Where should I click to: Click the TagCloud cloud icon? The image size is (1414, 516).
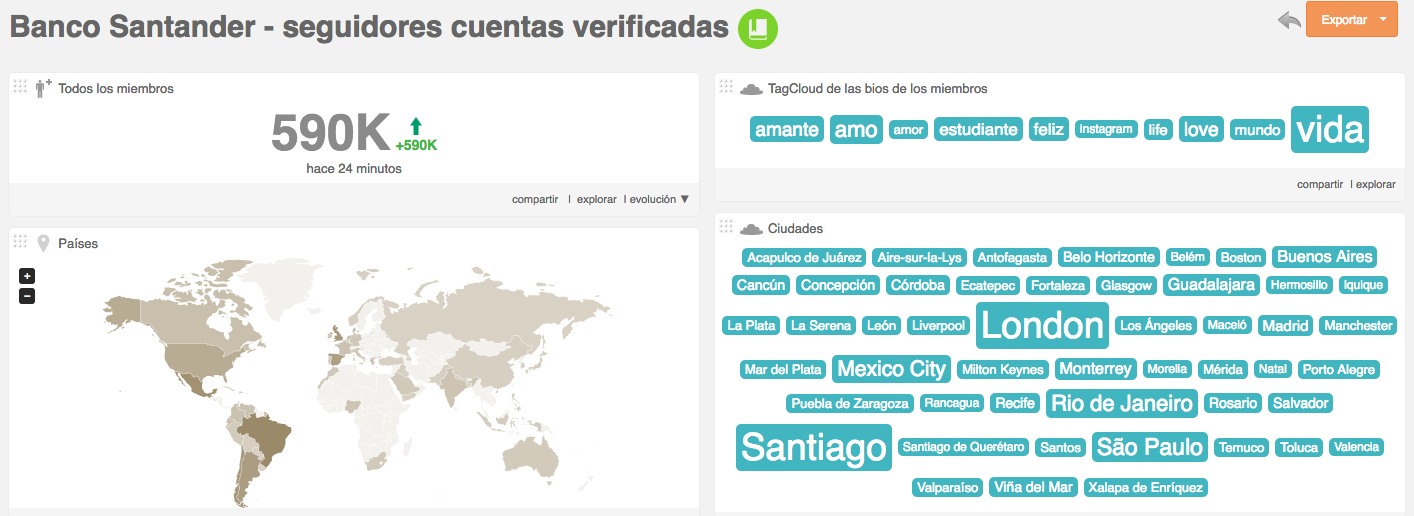(x=751, y=89)
